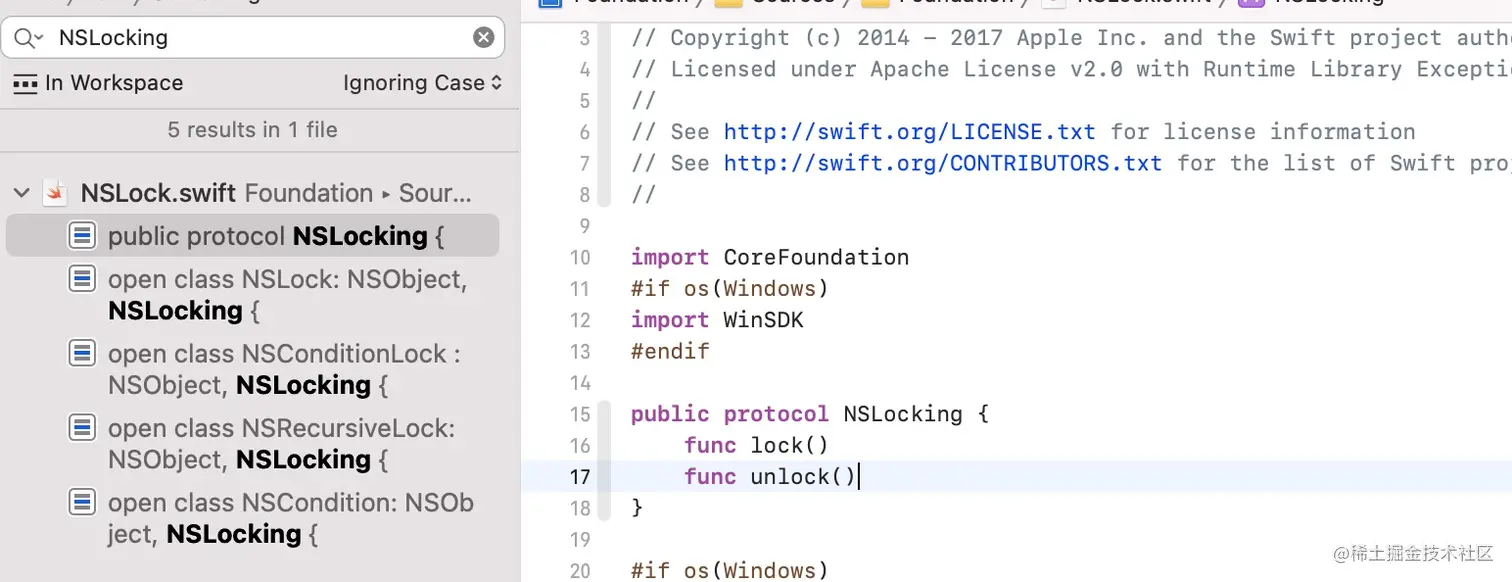The image size is (1512, 582).
Task: Select result open class NSConditionLock
Action: point(252,369)
